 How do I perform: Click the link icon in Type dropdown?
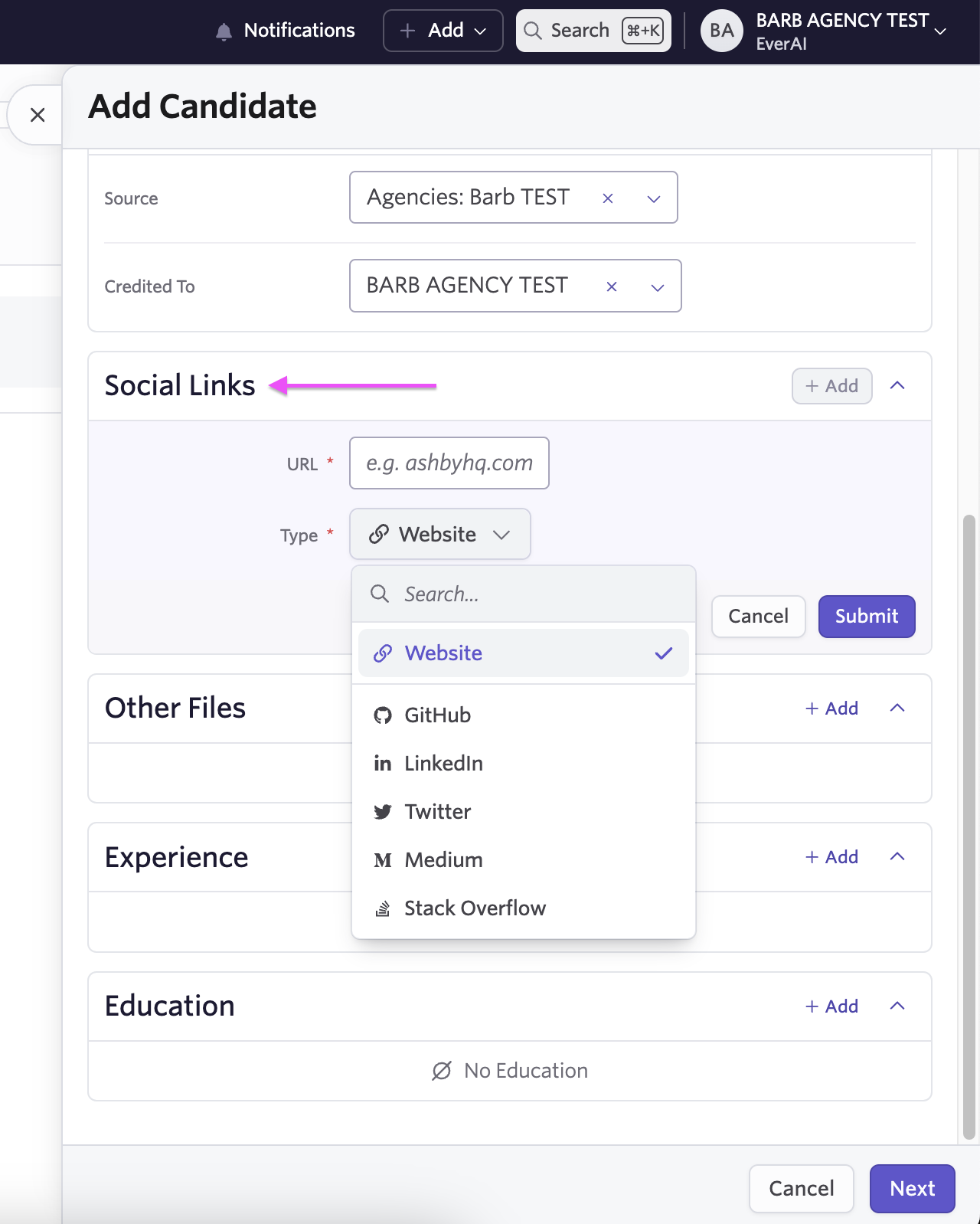click(x=379, y=534)
